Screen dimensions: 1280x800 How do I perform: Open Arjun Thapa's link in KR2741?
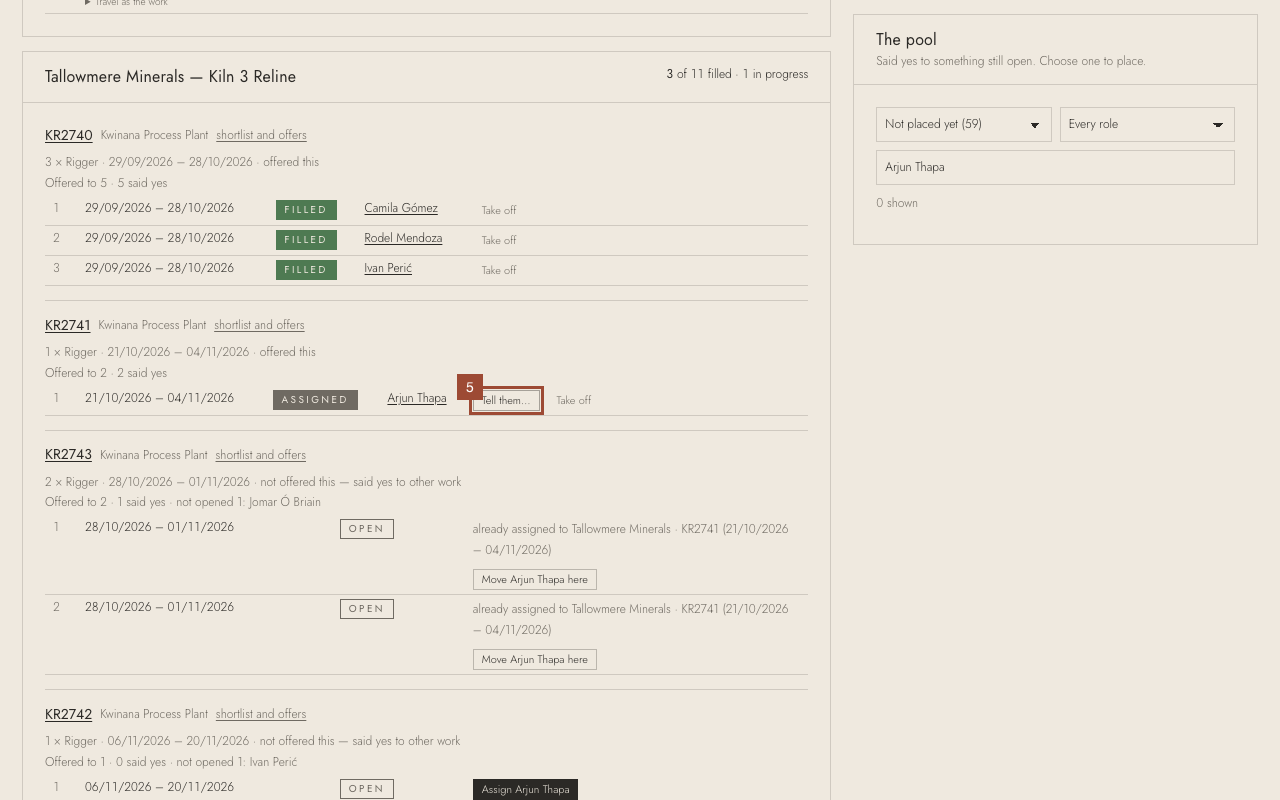coord(417,398)
